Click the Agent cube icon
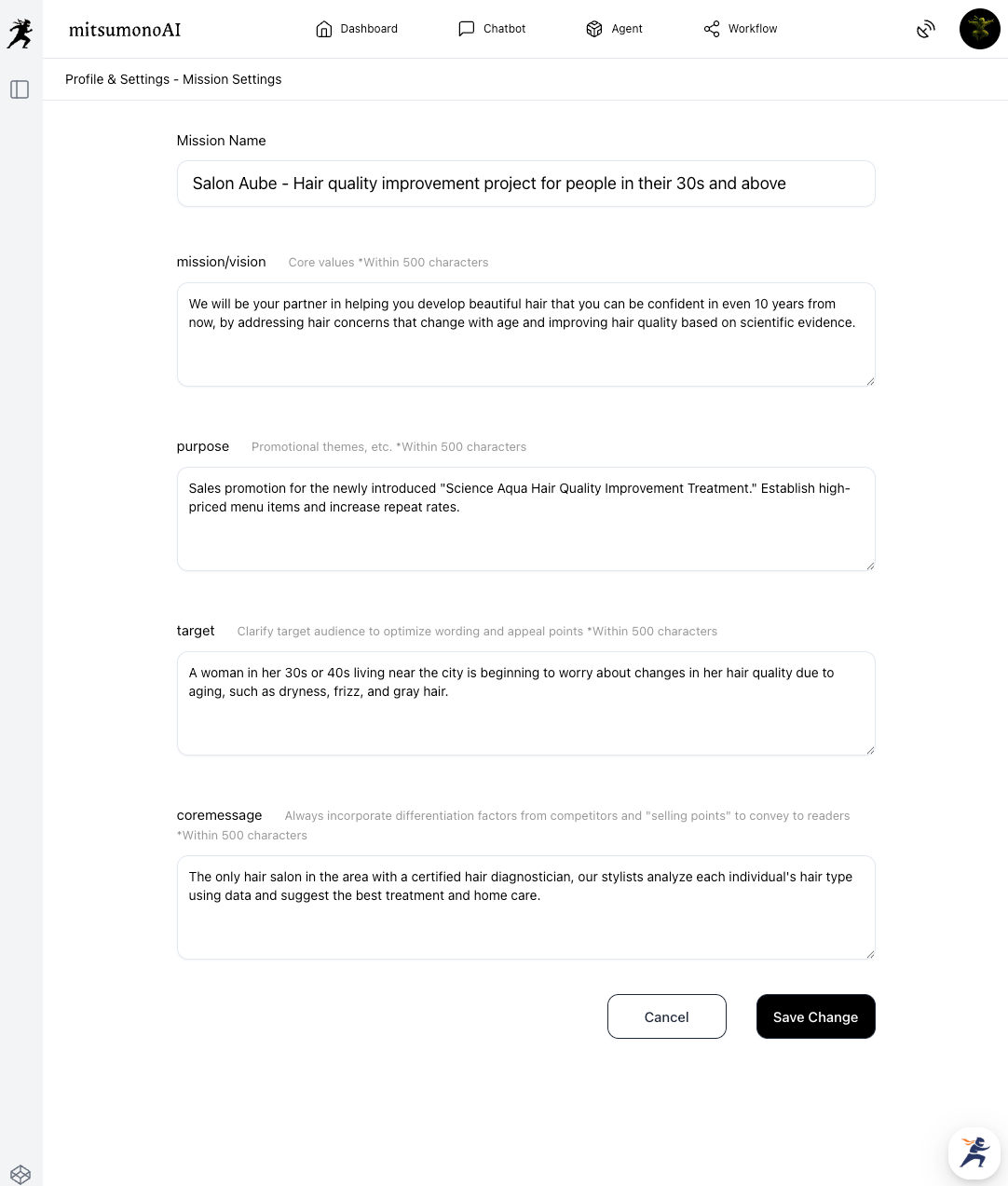This screenshot has height=1186, width=1008. pos(594,29)
